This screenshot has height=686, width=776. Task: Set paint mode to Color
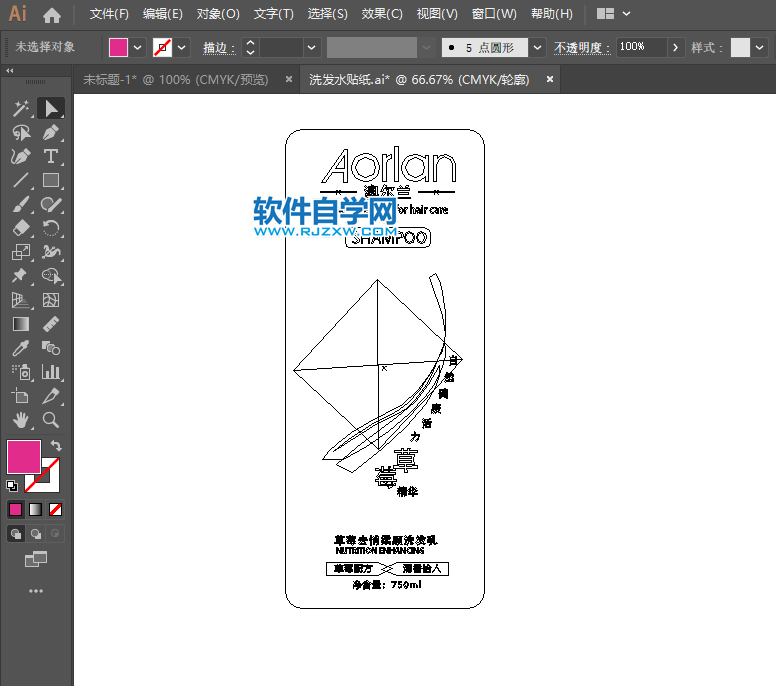click(x=16, y=509)
